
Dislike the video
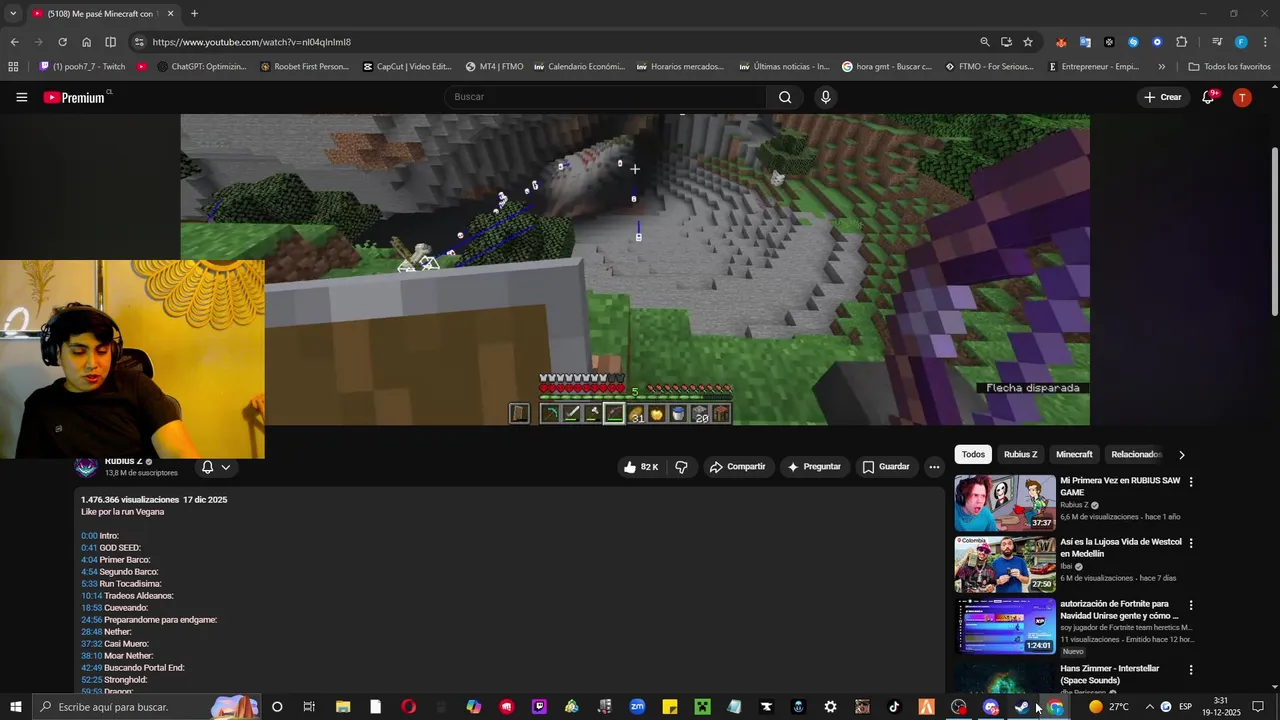[x=681, y=467]
